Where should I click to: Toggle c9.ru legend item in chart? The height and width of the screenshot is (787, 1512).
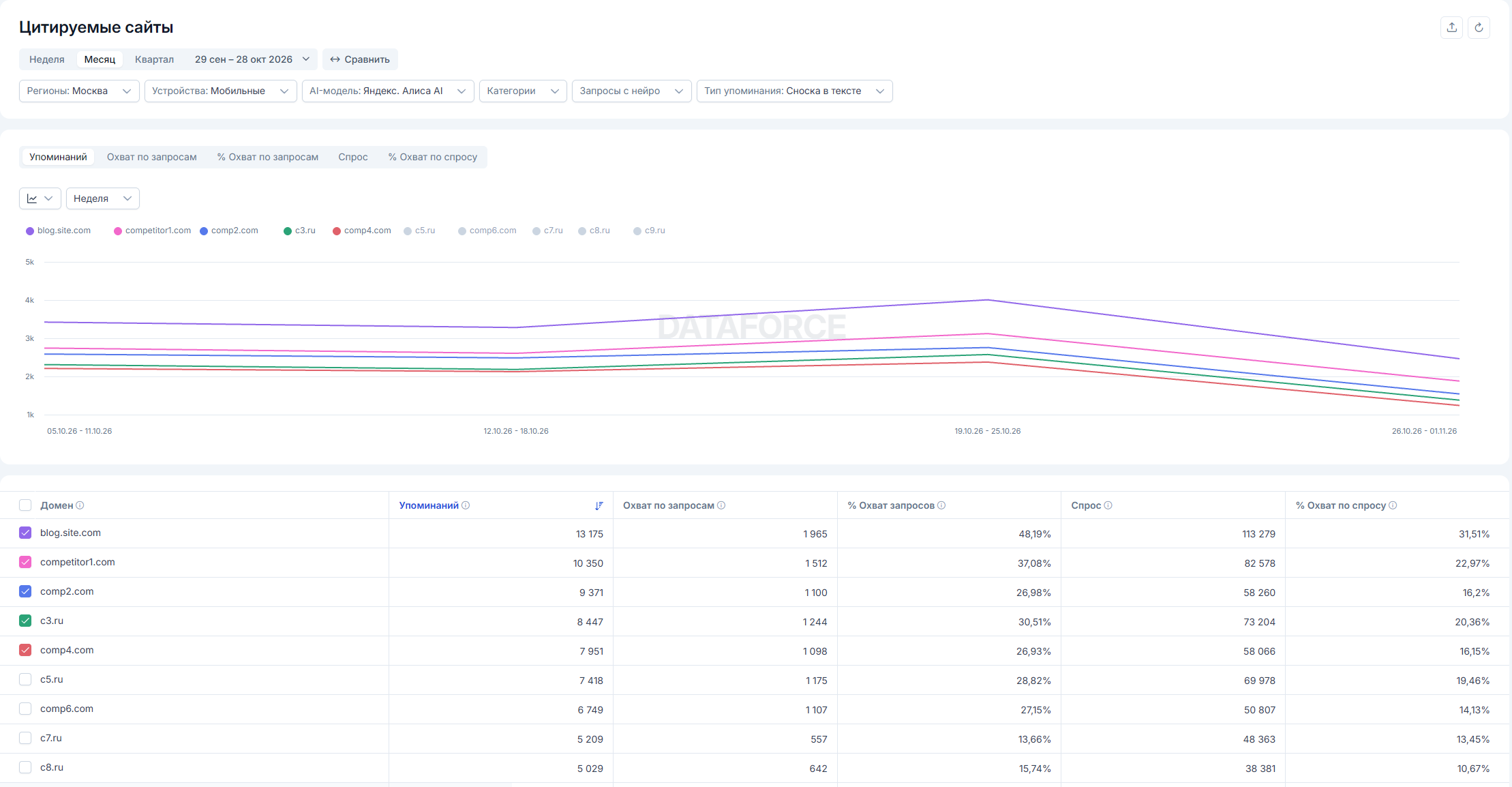tap(649, 231)
